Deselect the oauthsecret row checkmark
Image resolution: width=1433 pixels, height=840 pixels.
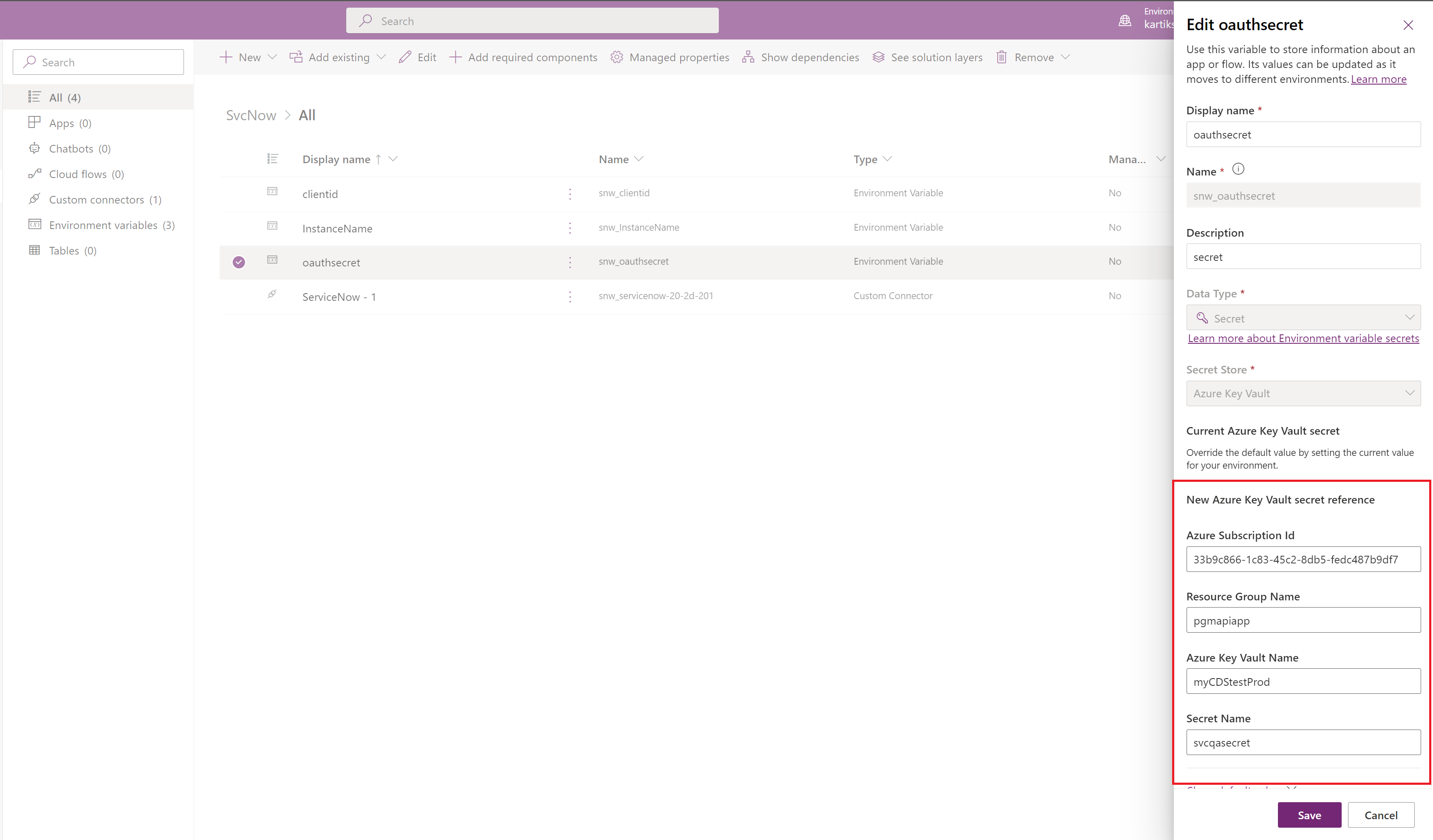239,262
